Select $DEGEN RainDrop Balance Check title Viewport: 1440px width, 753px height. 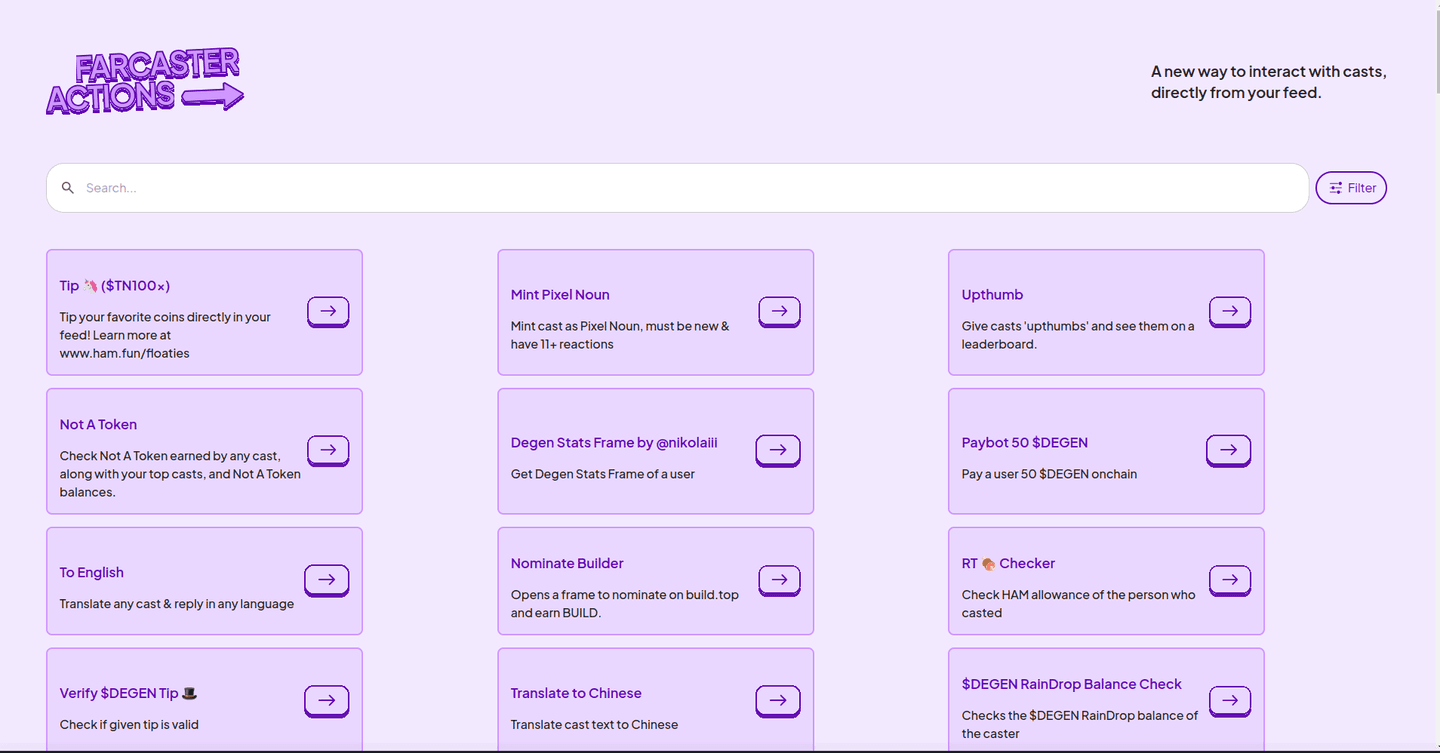tap(1072, 685)
